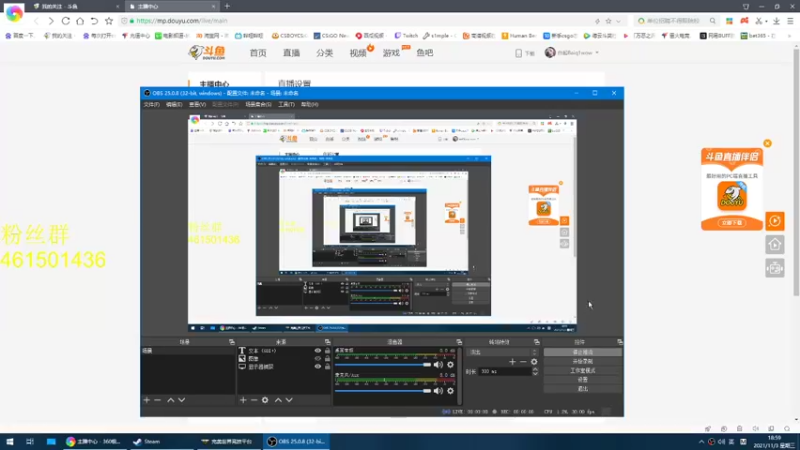The width and height of the screenshot is (800, 450).
Task: Open source properties gear in Sources panel
Action: [265, 400]
